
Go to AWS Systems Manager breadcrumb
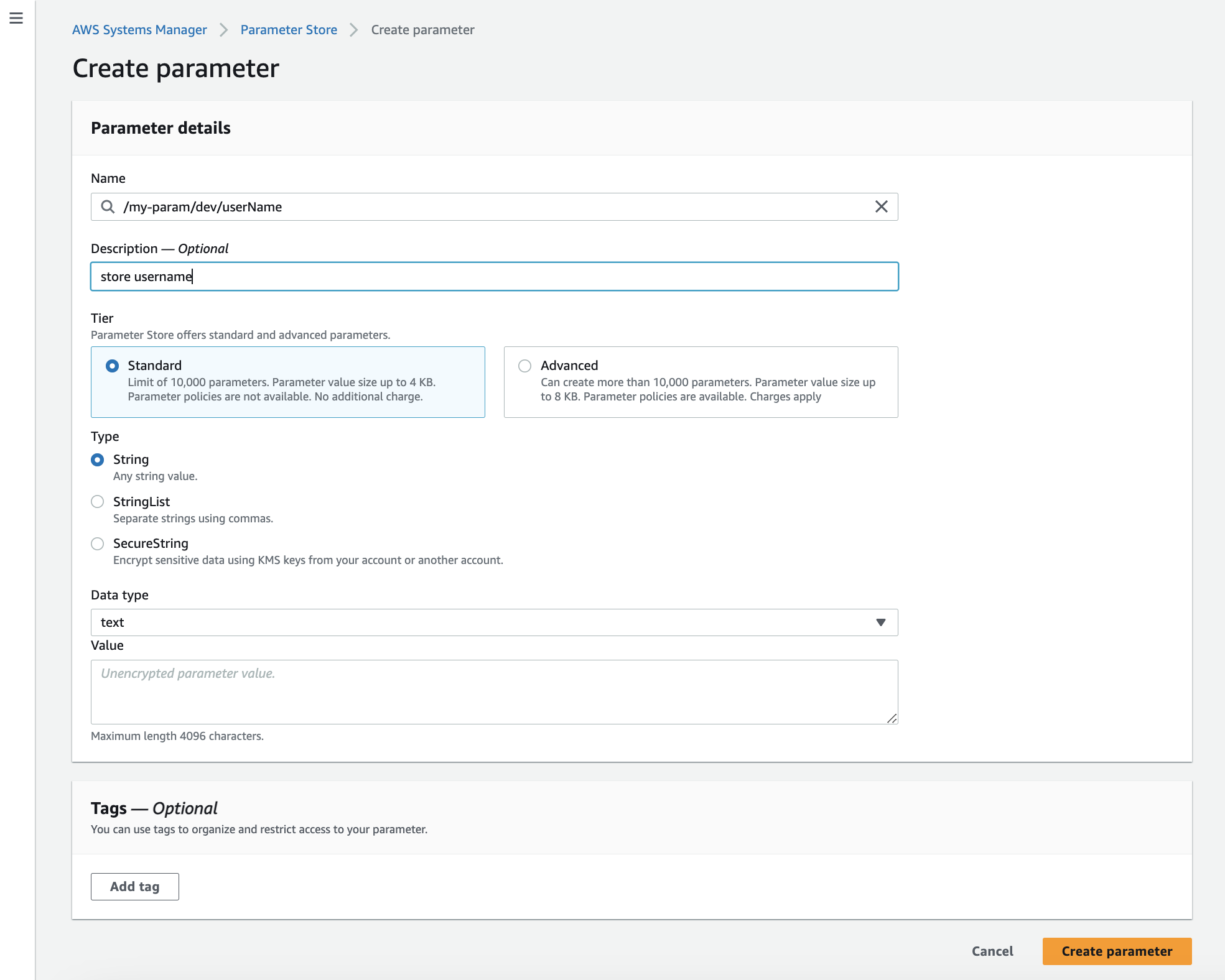139,30
